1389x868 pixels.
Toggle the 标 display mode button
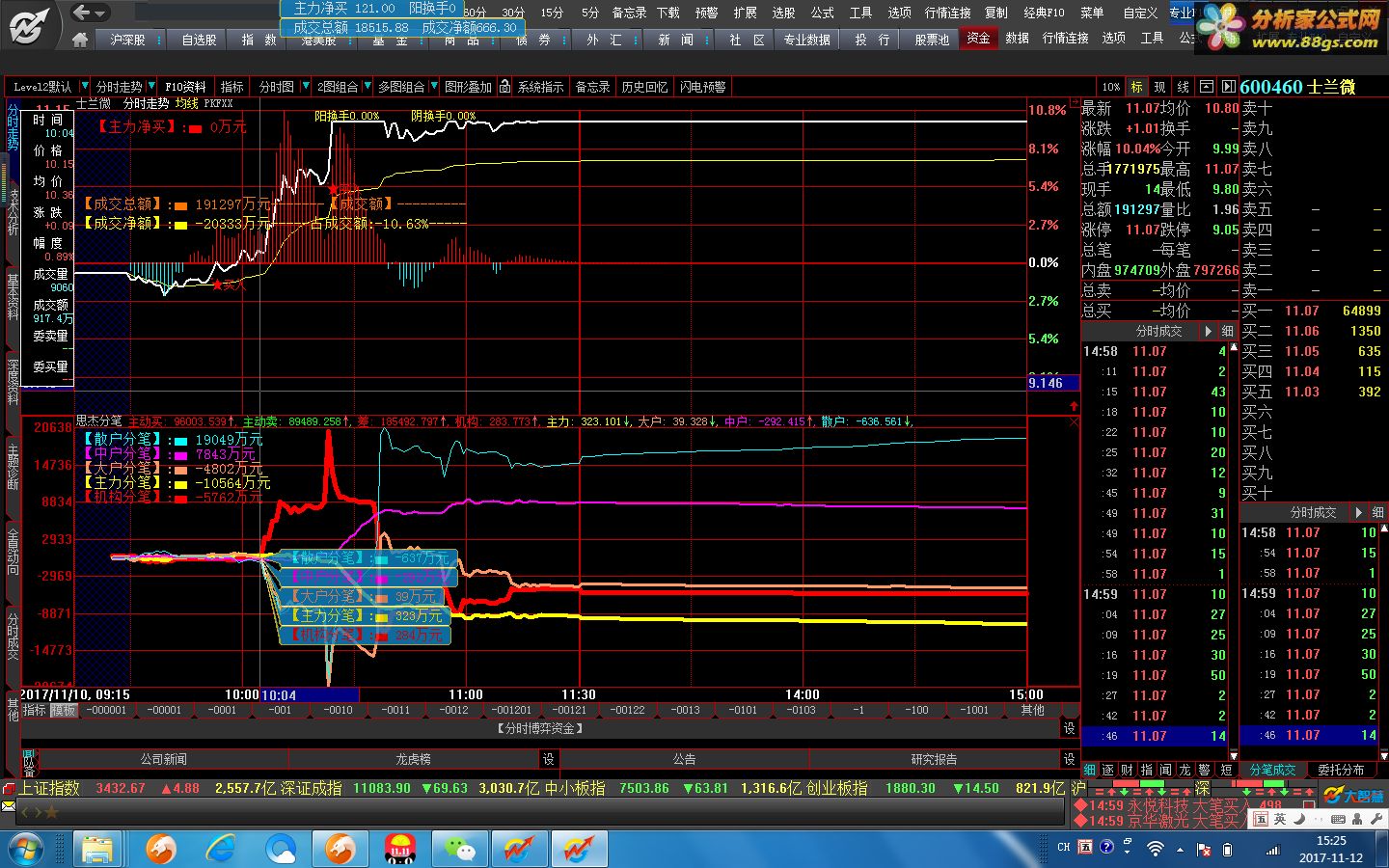coord(1136,87)
